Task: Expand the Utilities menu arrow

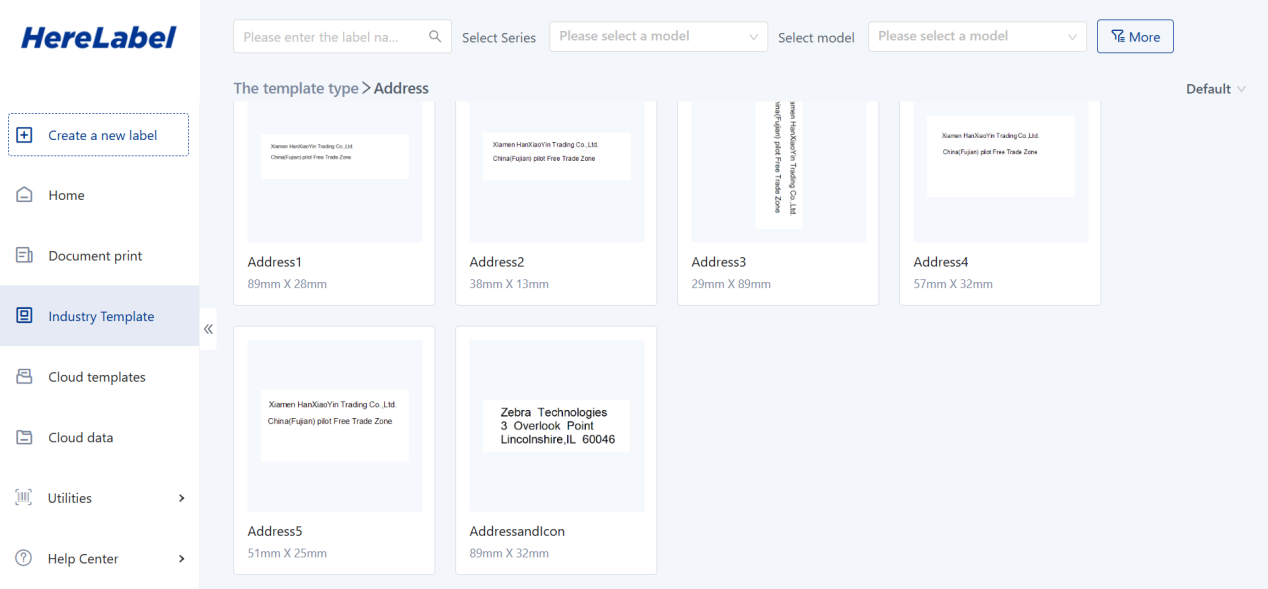Action: pyautogui.click(x=181, y=497)
